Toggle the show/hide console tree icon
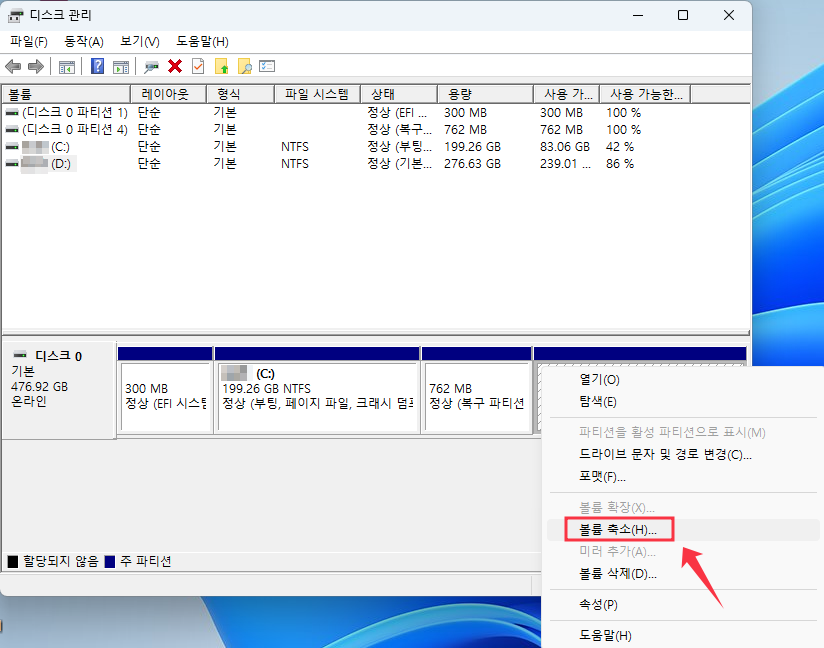The image size is (824, 648). point(67,66)
